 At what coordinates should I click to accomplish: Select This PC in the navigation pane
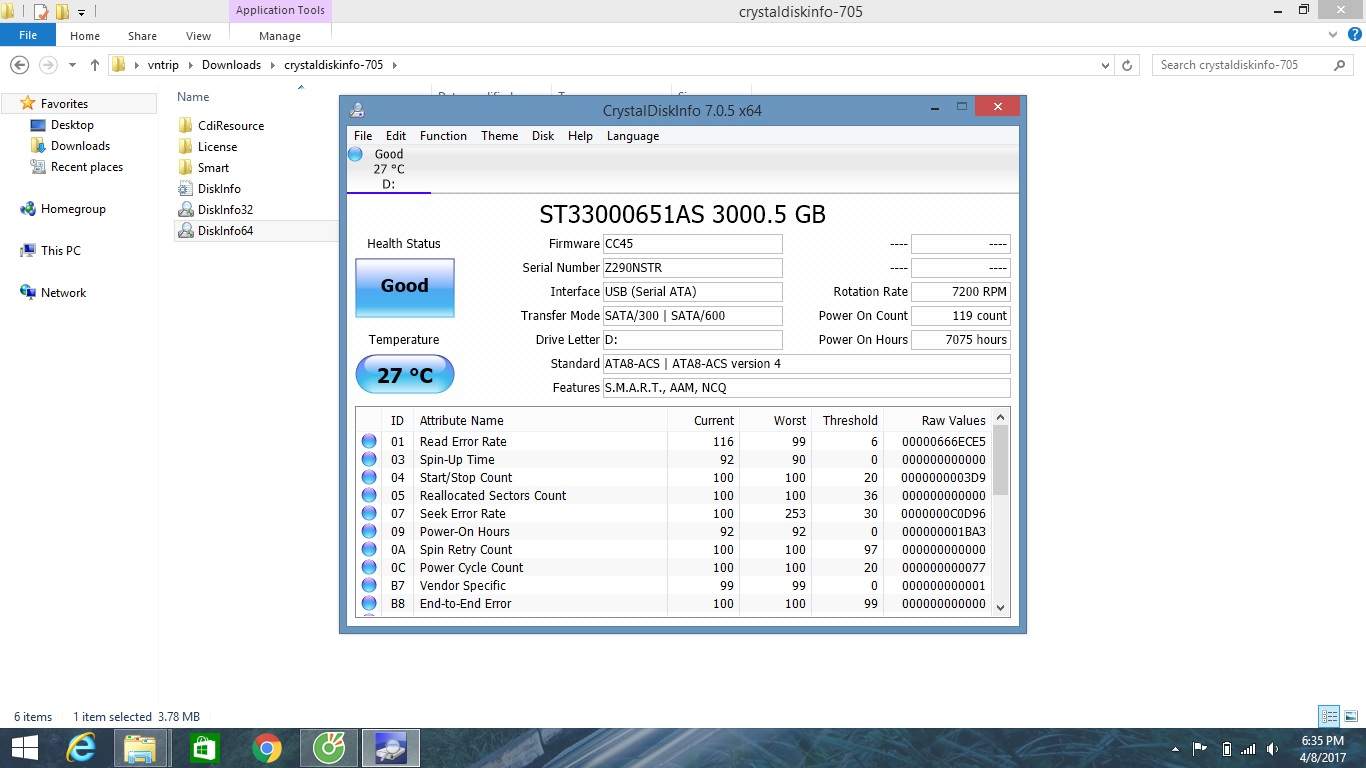point(60,251)
